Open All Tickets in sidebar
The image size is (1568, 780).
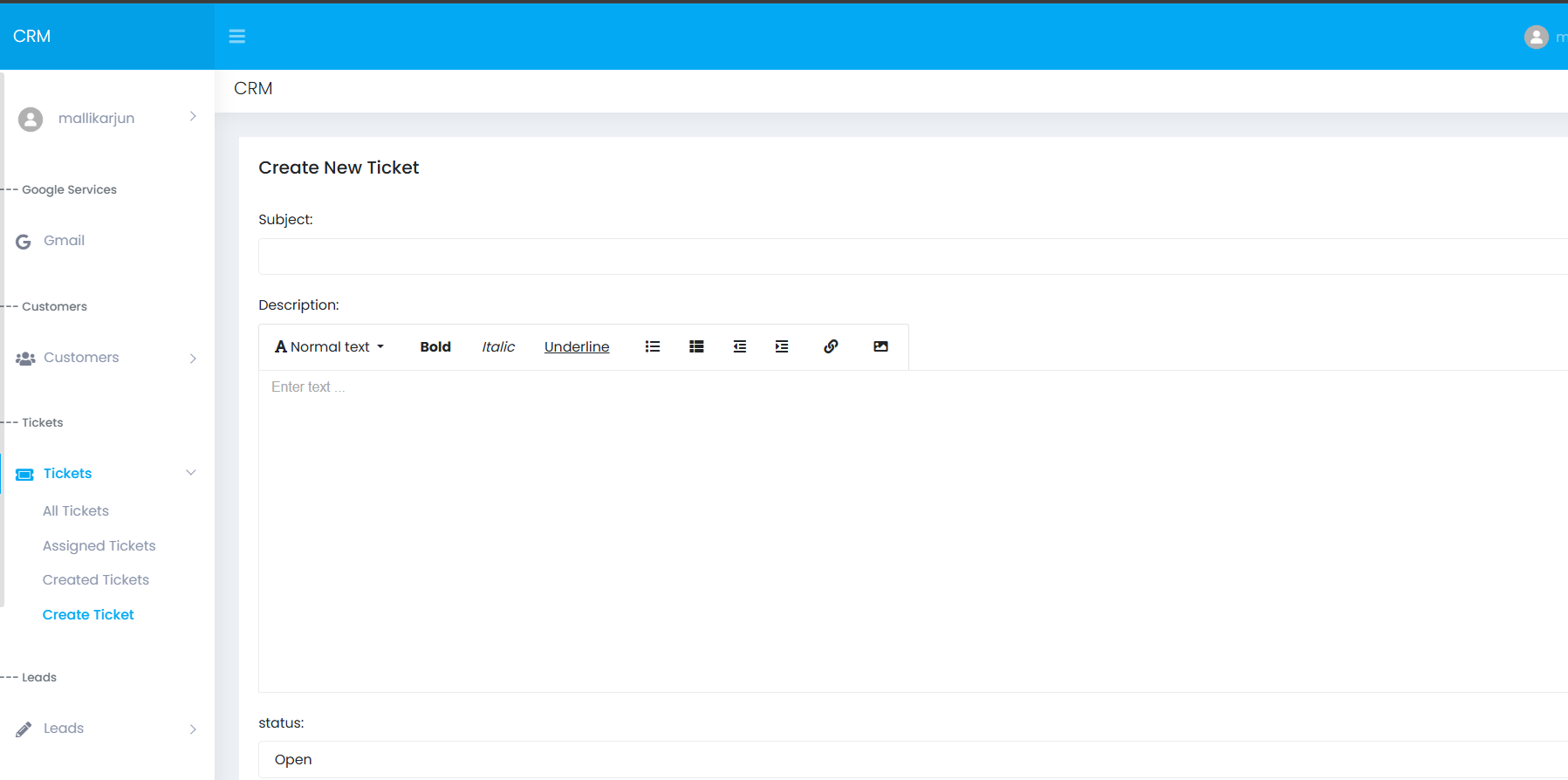76,510
